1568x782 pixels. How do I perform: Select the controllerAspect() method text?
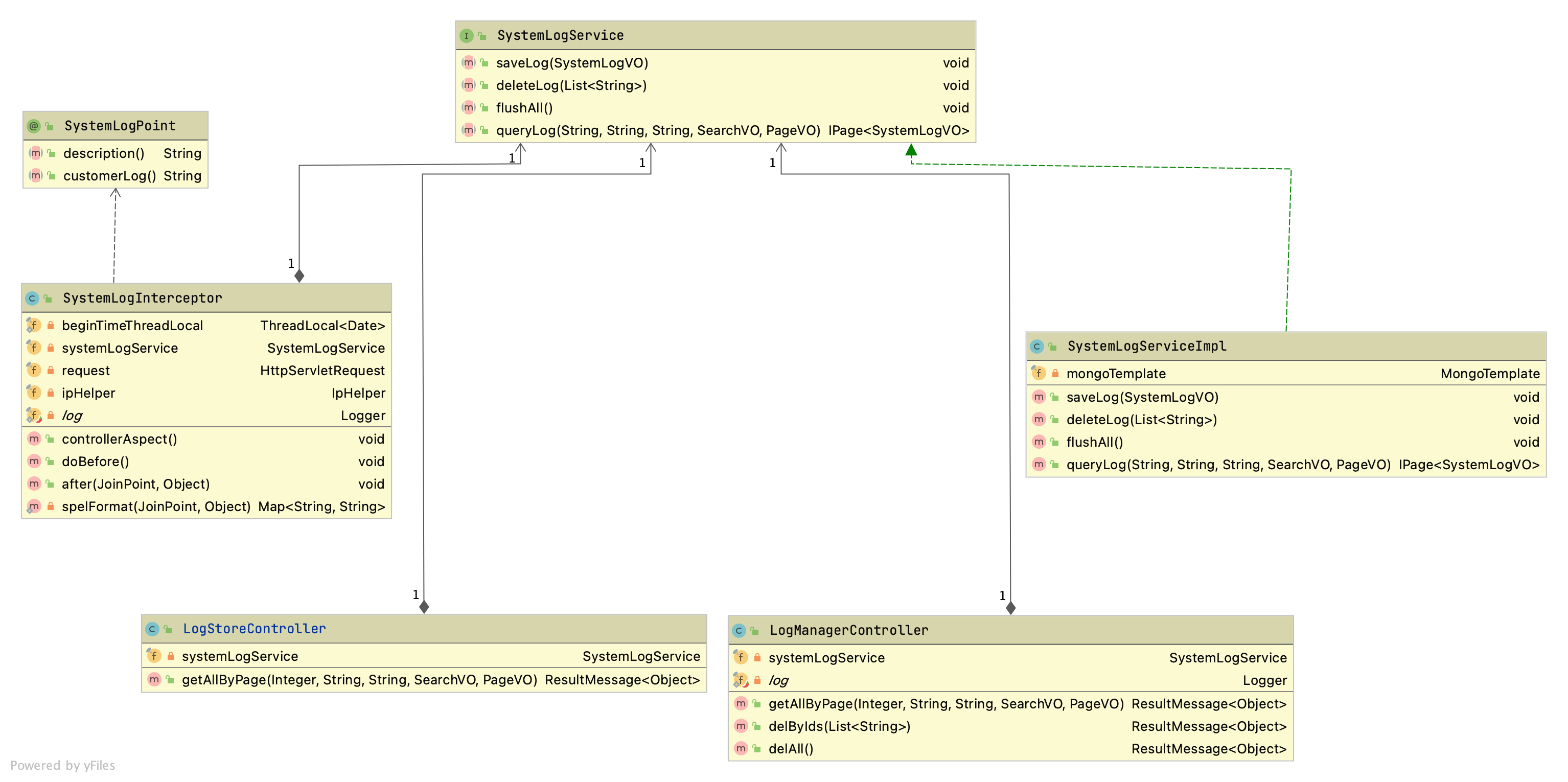(x=119, y=439)
